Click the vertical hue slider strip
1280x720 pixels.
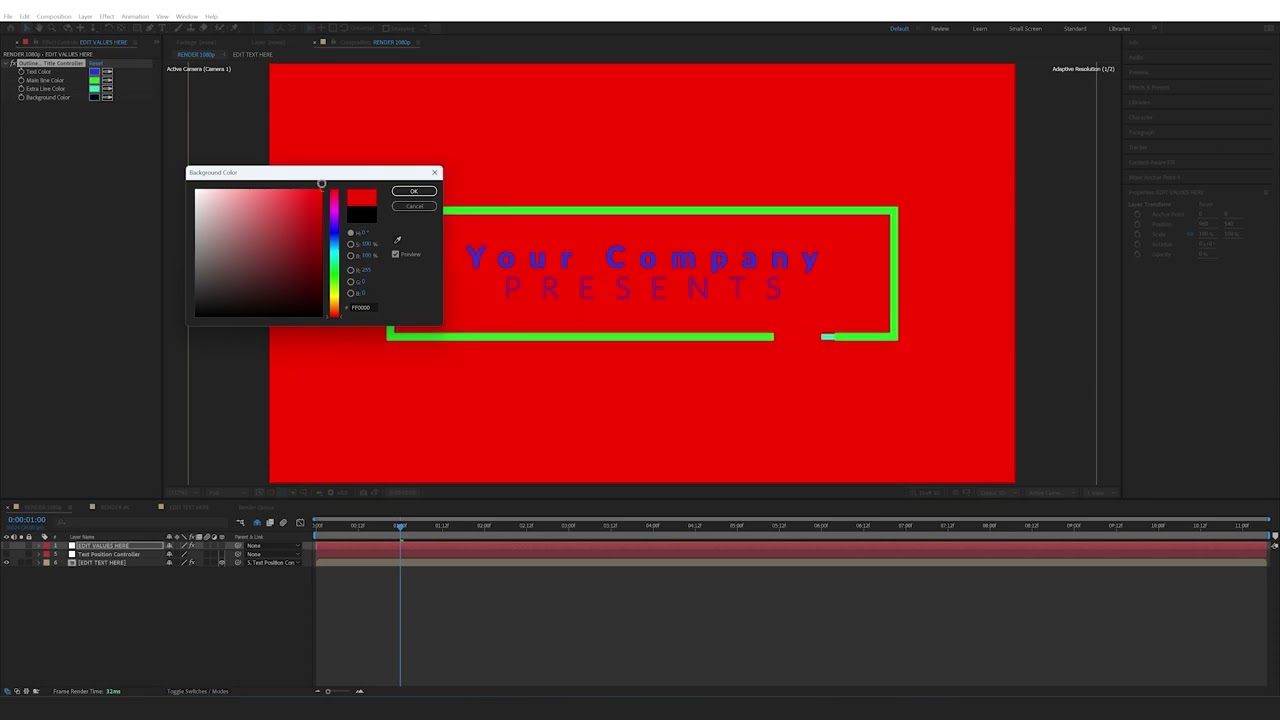pyautogui.click(x=334, y=253)
